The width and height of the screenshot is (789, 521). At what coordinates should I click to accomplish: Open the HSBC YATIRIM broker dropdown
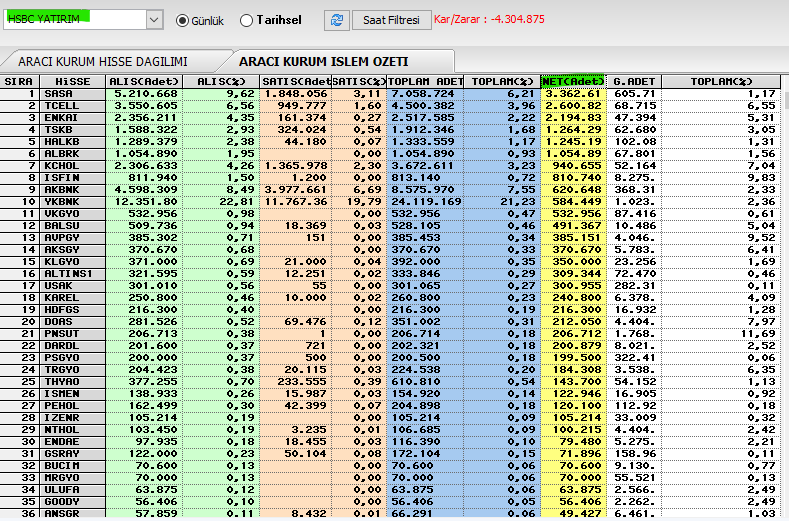(154, 20)
